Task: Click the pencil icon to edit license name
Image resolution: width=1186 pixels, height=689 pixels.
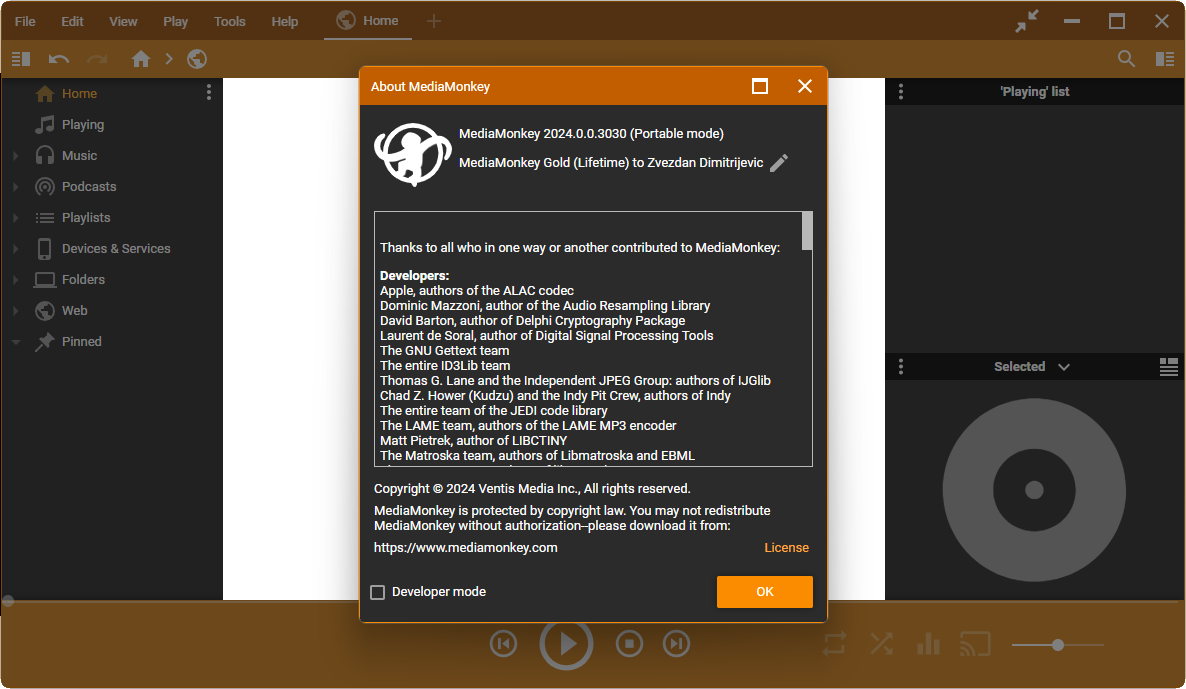Action: (779, 163)
